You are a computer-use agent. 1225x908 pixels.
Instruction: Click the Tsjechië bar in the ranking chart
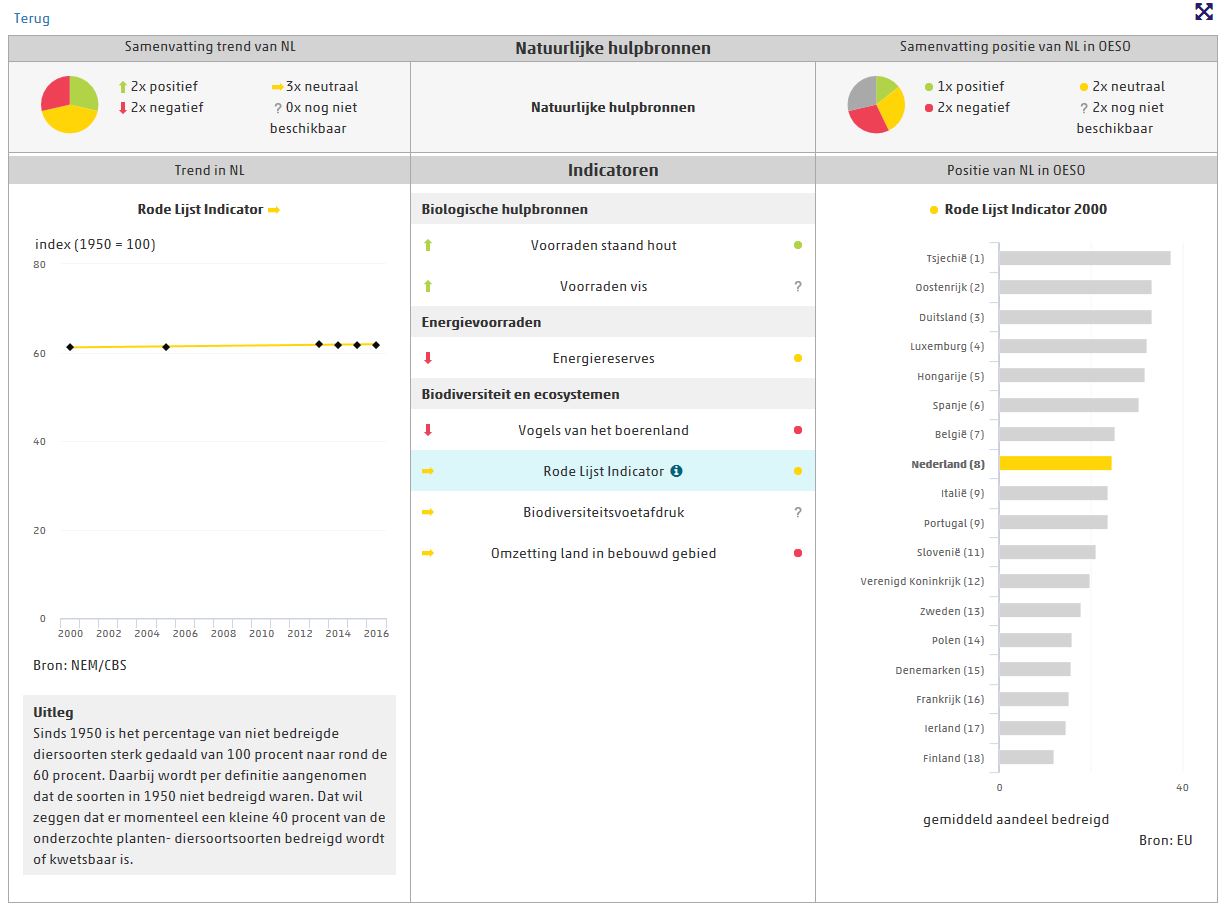[1084, 258]
